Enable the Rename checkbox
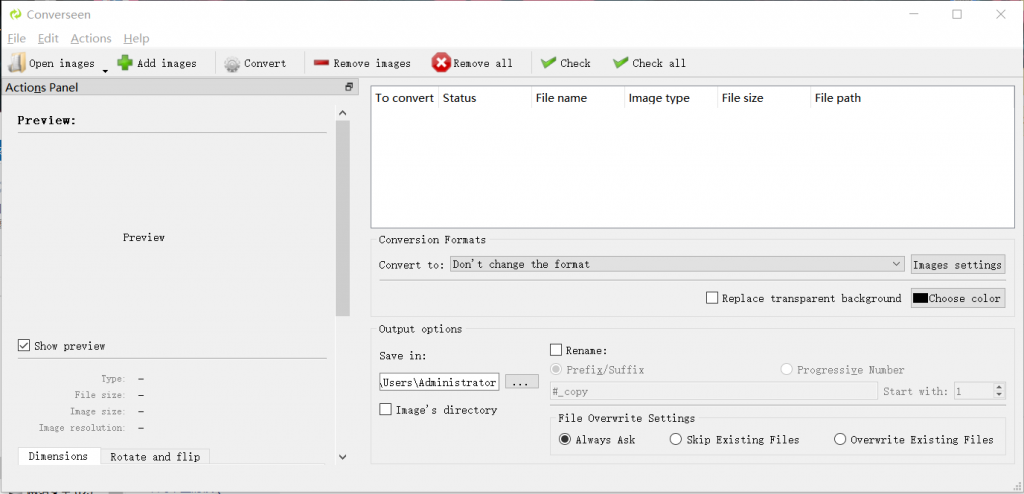Screen dimensions: 1024x494 coord(556,351)
